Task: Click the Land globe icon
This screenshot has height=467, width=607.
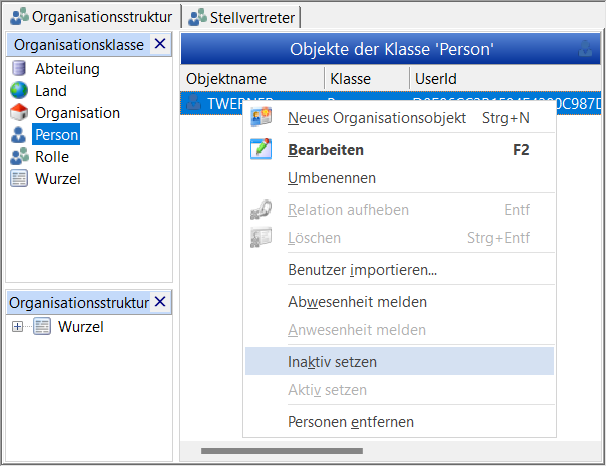Action: tap(19, 91)
